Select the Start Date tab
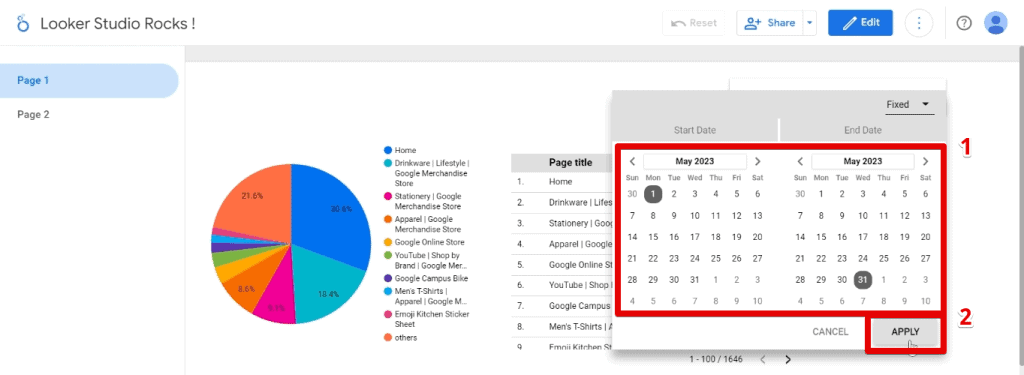The width and height of the screenshot is (1024, 375). pyautogui.click(x=695, y=130)
